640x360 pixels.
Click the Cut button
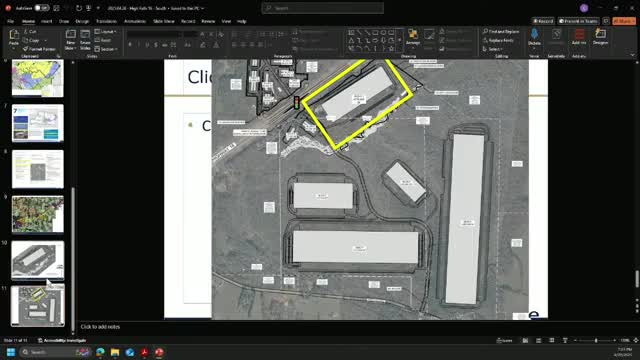pos(30,31)
